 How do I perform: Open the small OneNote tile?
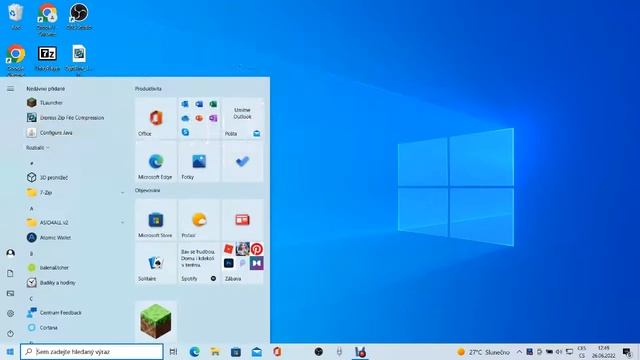(x=213, y=118)
